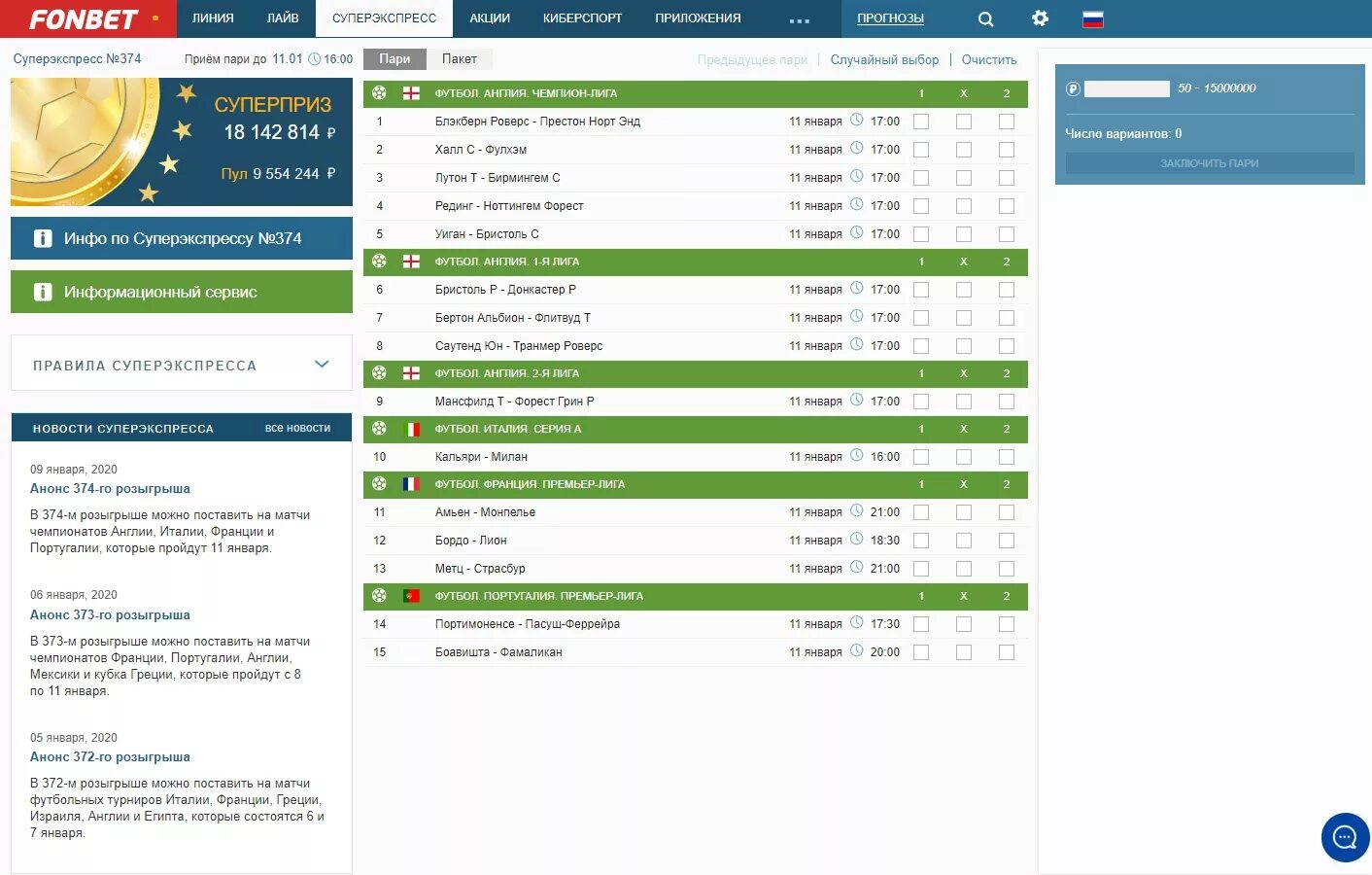This screenshot has width=1372, height=875.
Task: Click football icon in Италия Серия А header
Action: (x=379, y=429)
